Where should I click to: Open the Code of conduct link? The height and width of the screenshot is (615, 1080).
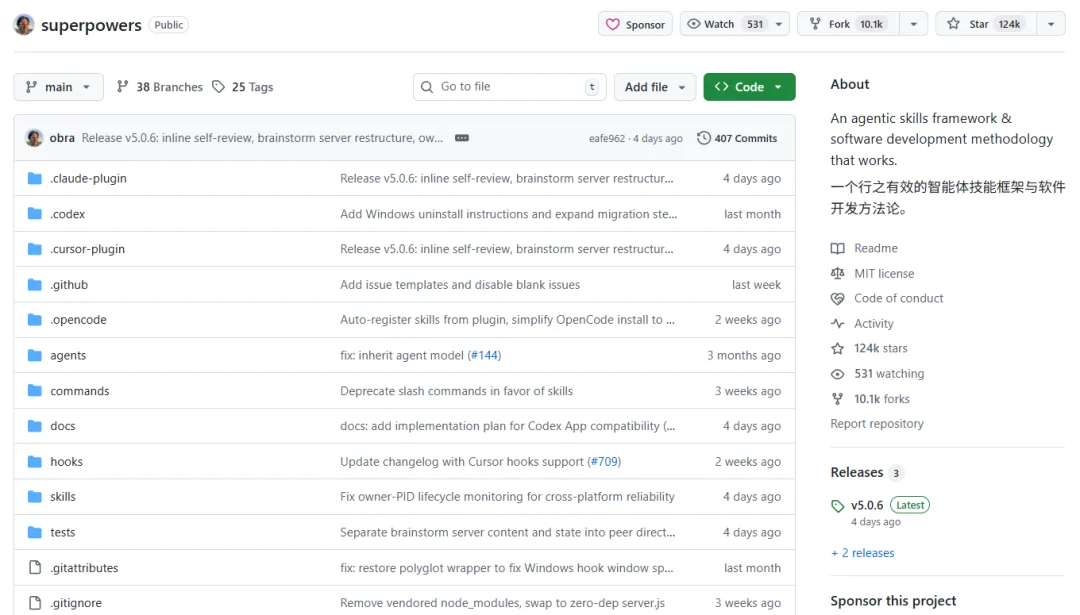[898, 298]
